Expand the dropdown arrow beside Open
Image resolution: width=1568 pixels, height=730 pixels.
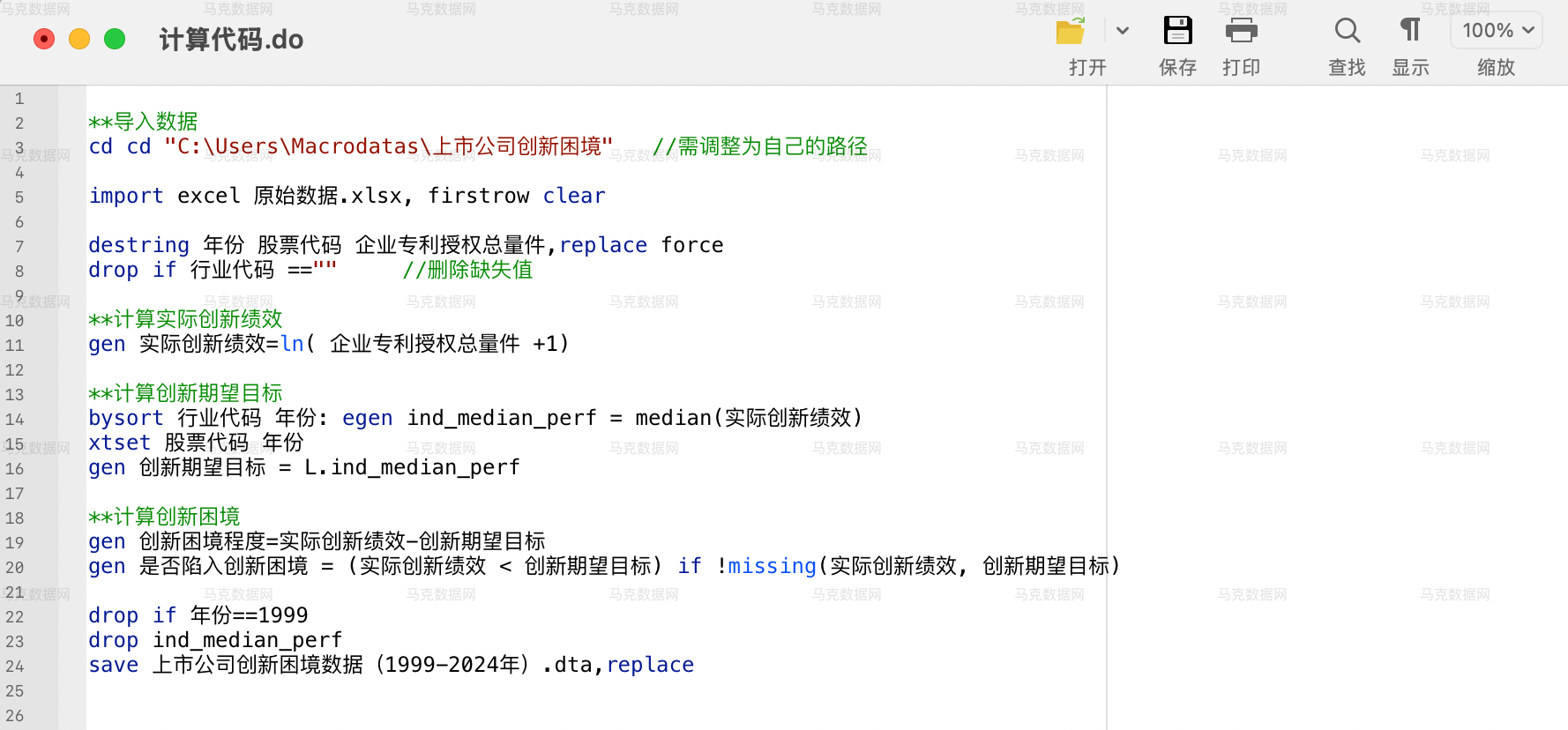(1122, 31)
